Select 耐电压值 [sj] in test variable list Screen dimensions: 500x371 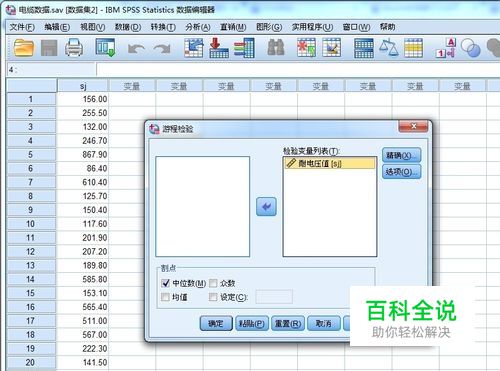[x=330, y=163]
